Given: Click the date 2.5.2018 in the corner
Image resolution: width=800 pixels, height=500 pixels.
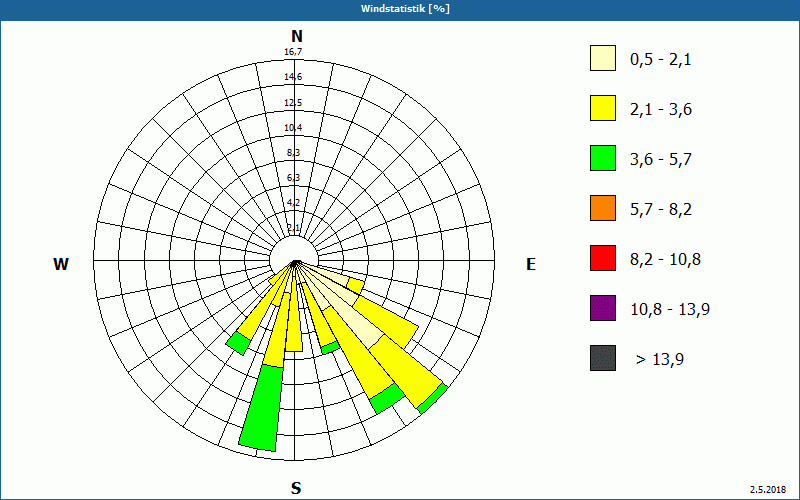Looking at the screenshot, I should click(x=768, y=489).
